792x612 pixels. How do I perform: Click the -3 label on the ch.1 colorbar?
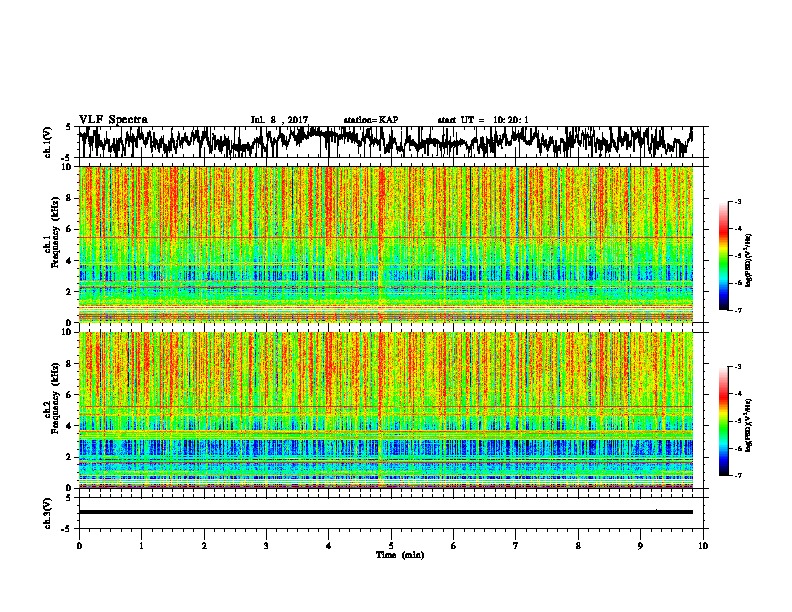click(738, 201)
